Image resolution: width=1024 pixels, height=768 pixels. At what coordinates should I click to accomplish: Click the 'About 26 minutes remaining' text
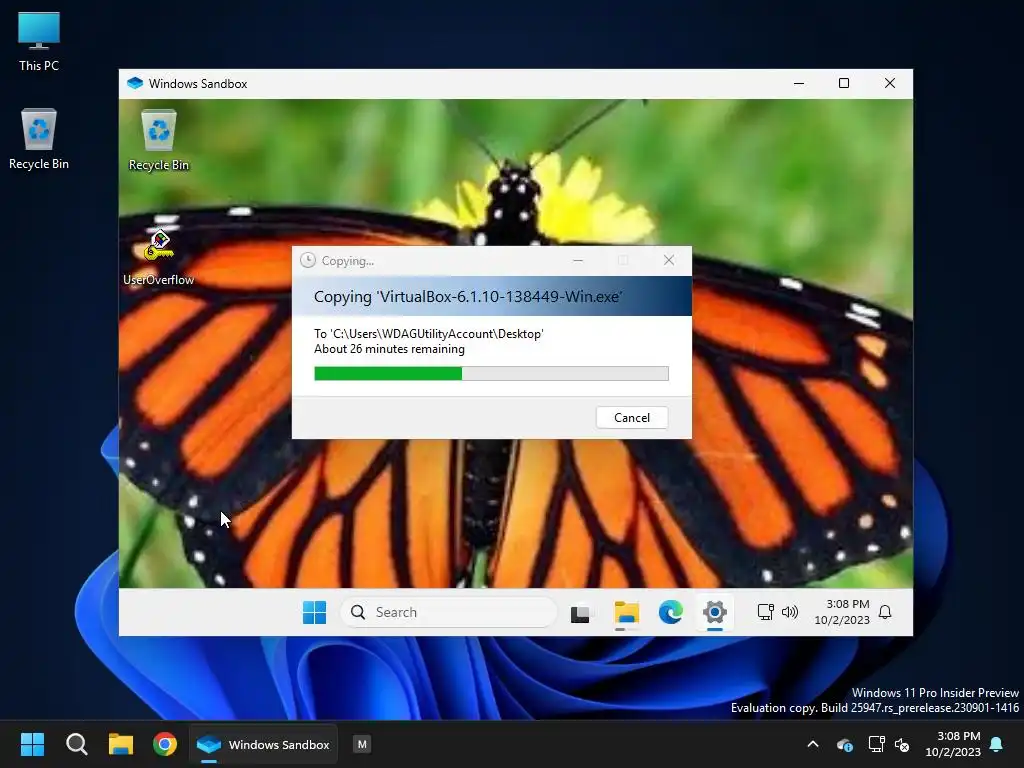tap(389, 349)
